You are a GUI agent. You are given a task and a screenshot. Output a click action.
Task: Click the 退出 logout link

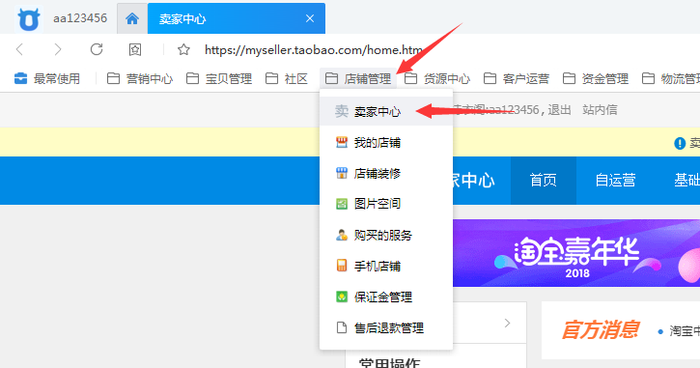point(559,109)
